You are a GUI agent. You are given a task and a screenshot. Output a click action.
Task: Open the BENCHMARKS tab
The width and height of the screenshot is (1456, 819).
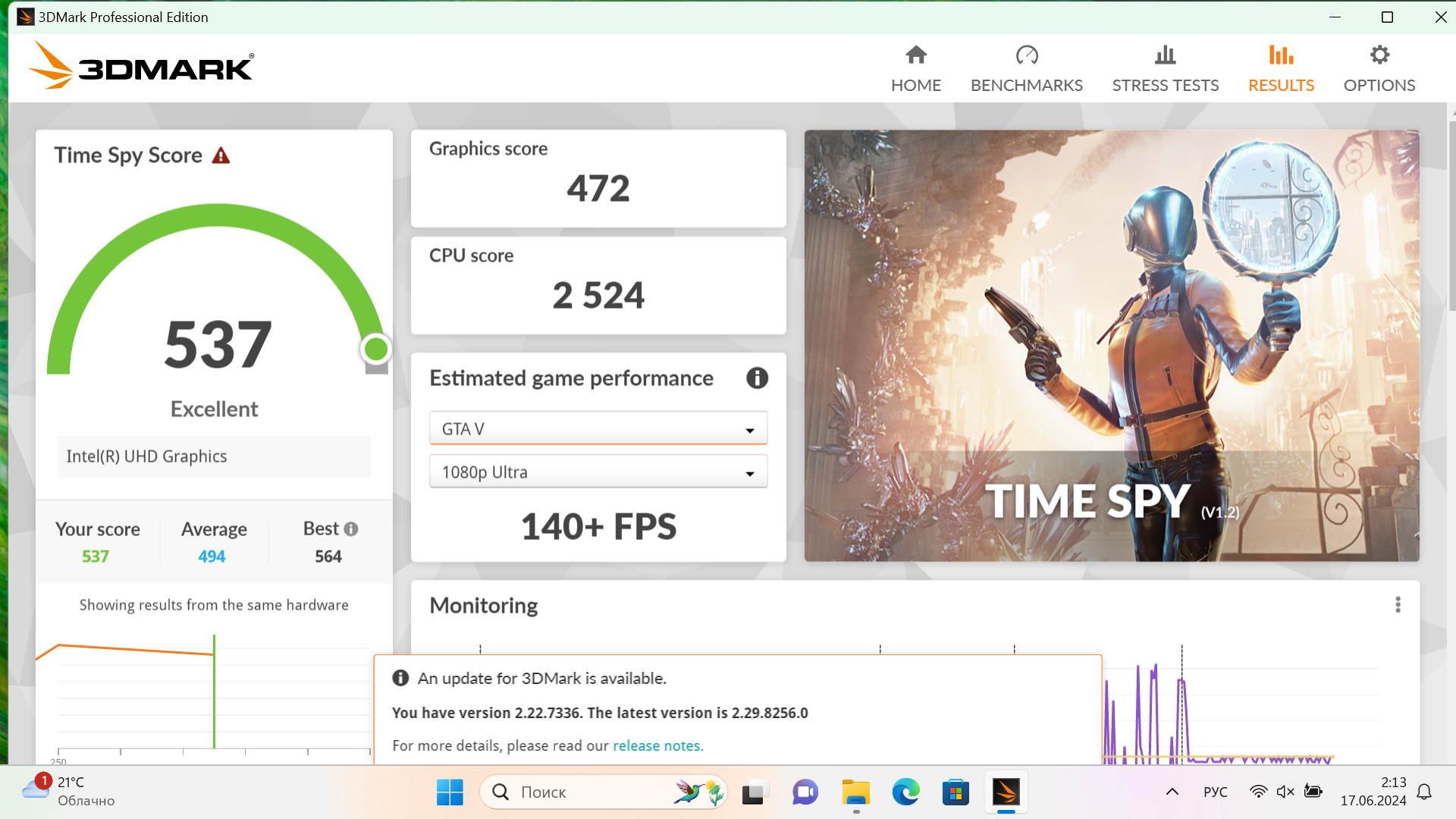point(1026,68)
